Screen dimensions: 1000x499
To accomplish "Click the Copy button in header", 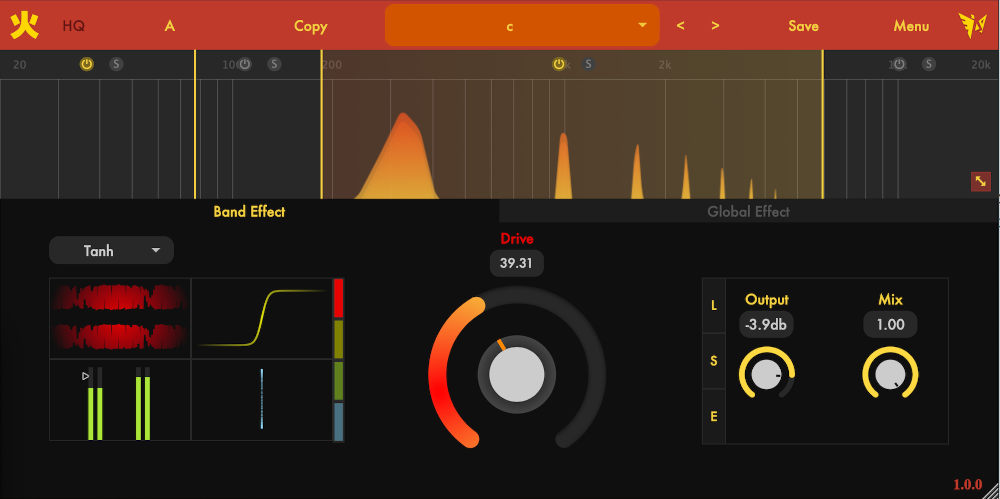I will tap(310, 26).
